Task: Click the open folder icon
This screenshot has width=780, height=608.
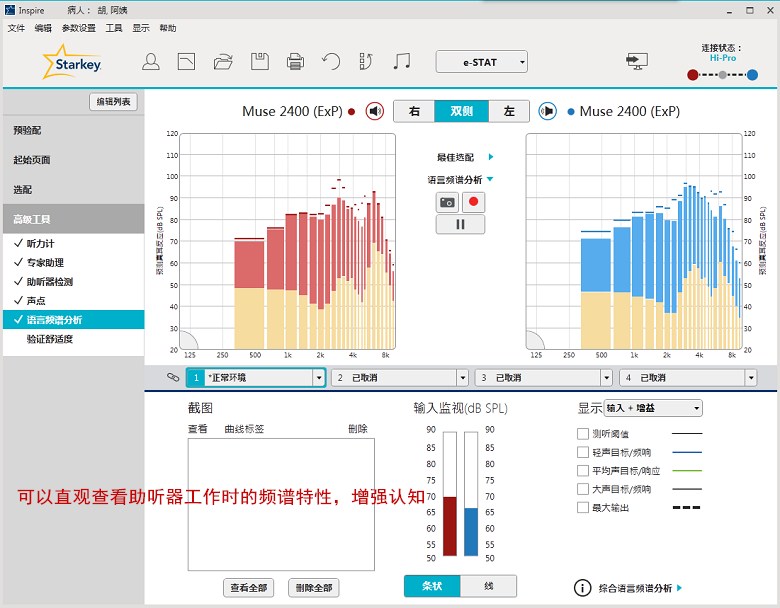Action: tap(223, 62)
